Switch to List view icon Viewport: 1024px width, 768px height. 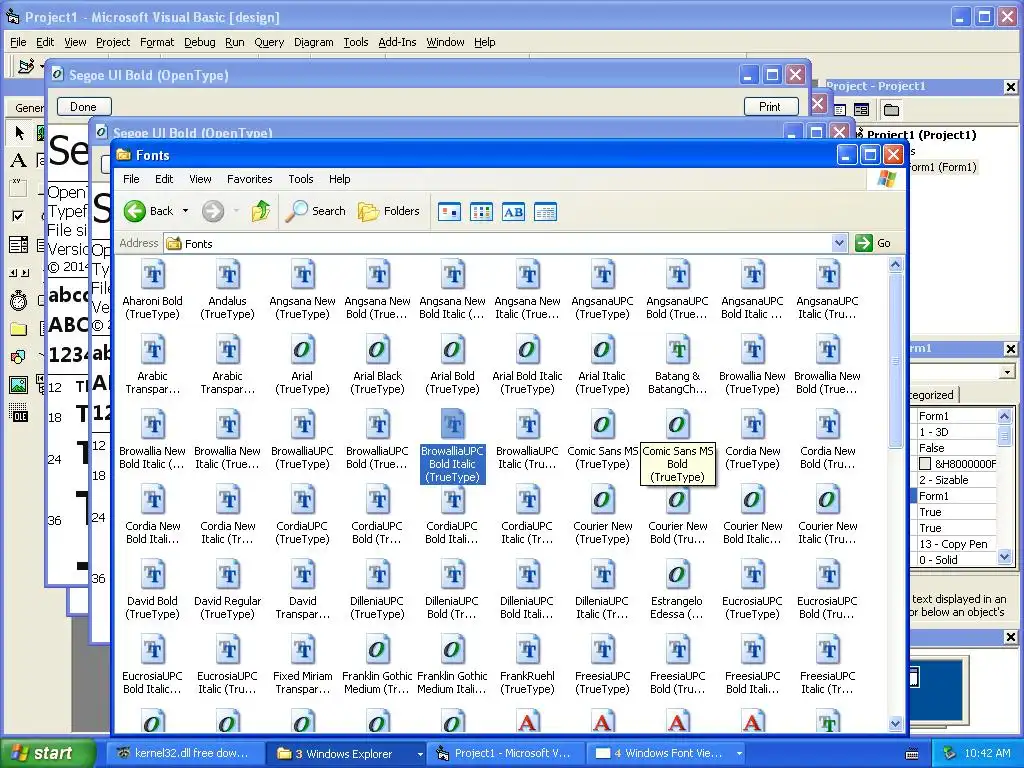481,212
